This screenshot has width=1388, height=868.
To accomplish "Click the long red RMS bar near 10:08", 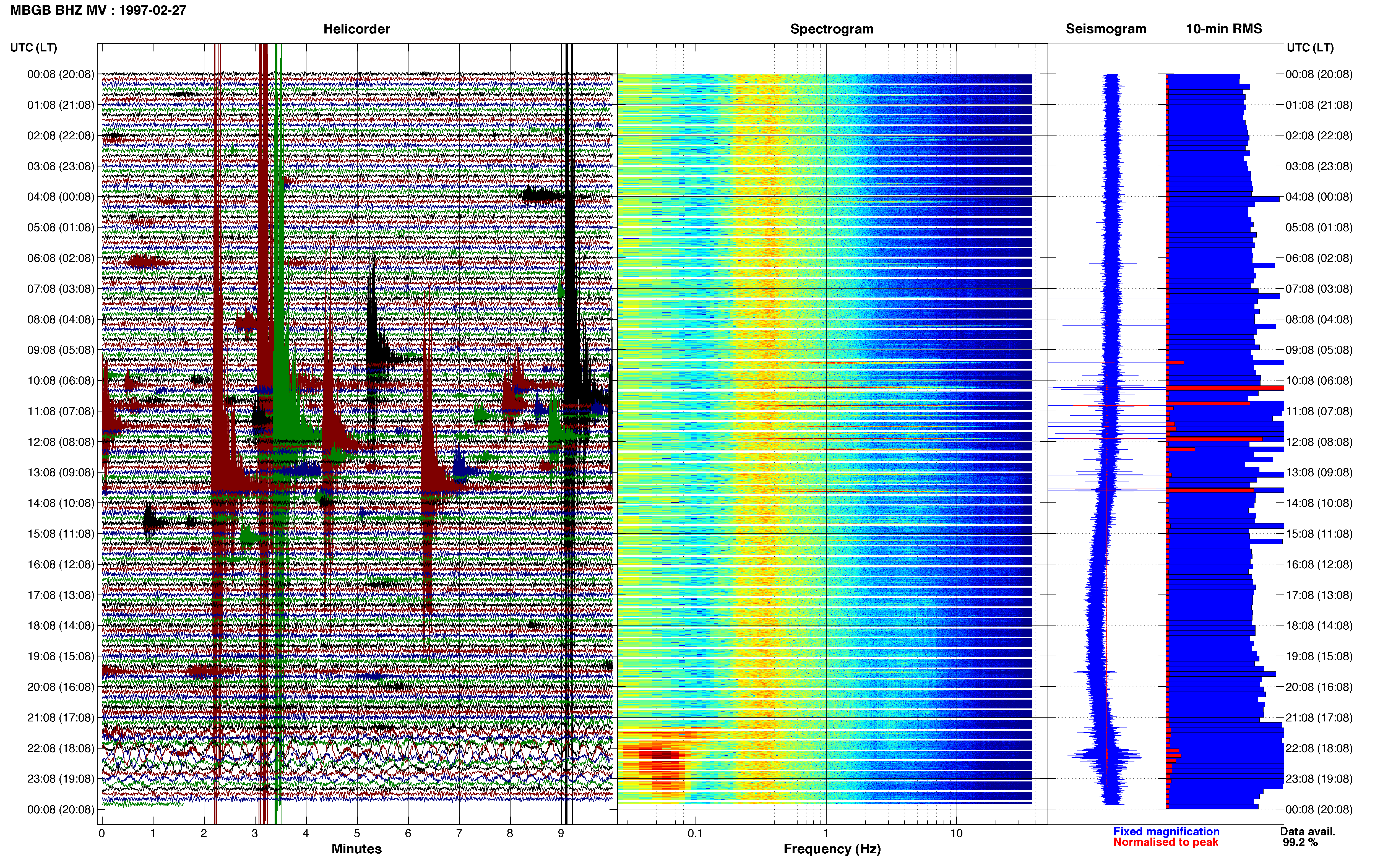I will pyautogui.click(x=1225, y=388).
